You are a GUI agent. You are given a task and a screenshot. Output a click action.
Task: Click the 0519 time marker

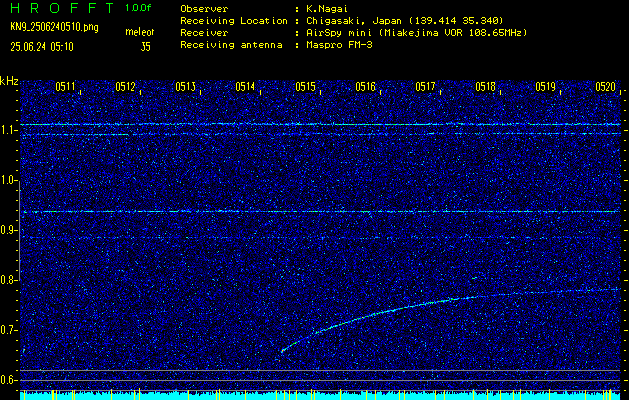point(546,86)
